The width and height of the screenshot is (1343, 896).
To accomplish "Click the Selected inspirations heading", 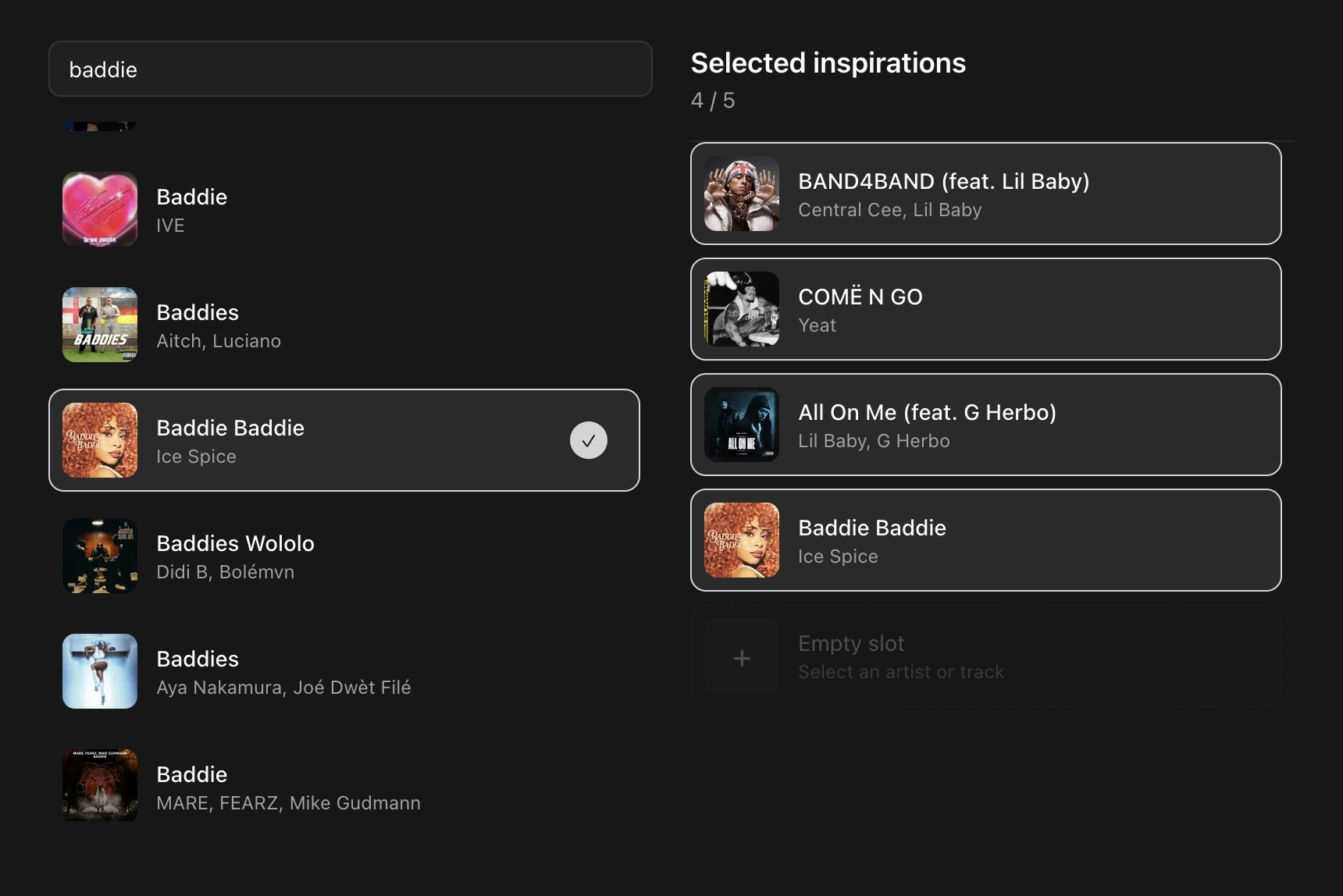I will (828, 62).
